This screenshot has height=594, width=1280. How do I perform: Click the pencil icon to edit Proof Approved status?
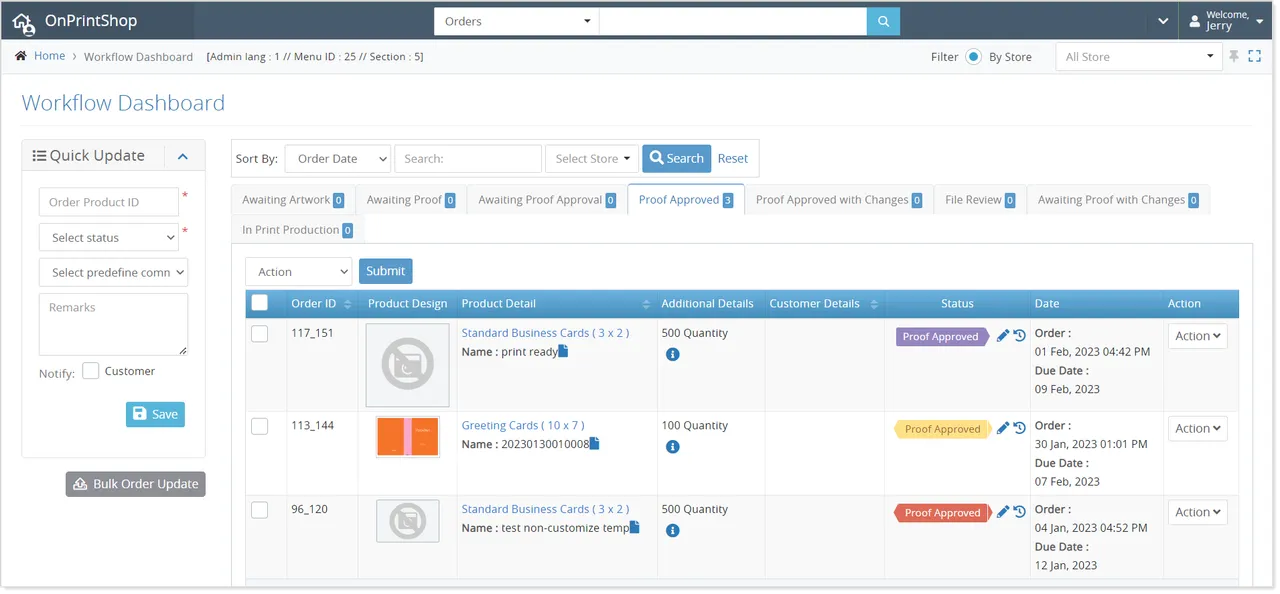click(x=1002, y=336)
